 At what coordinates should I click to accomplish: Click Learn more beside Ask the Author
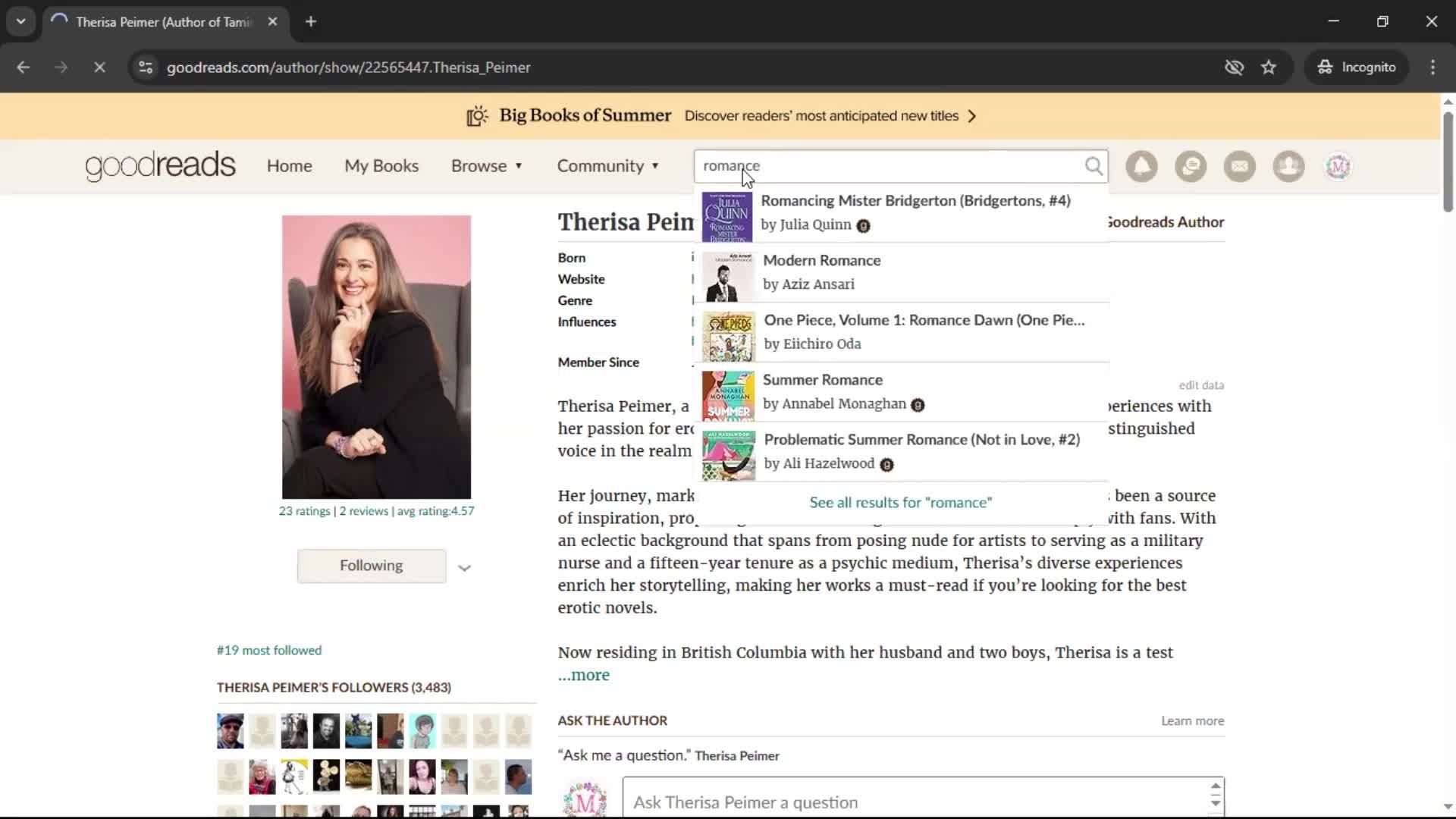click(1192, 720)
